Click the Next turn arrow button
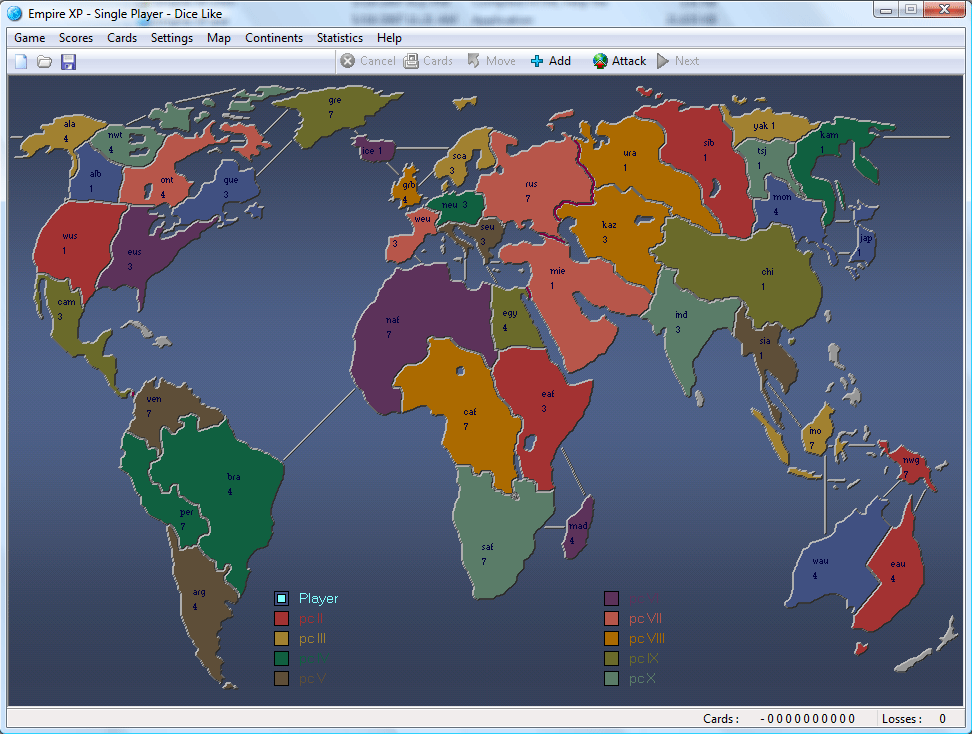Viewport: 972px width, 734px height. [x=678, y=61]
